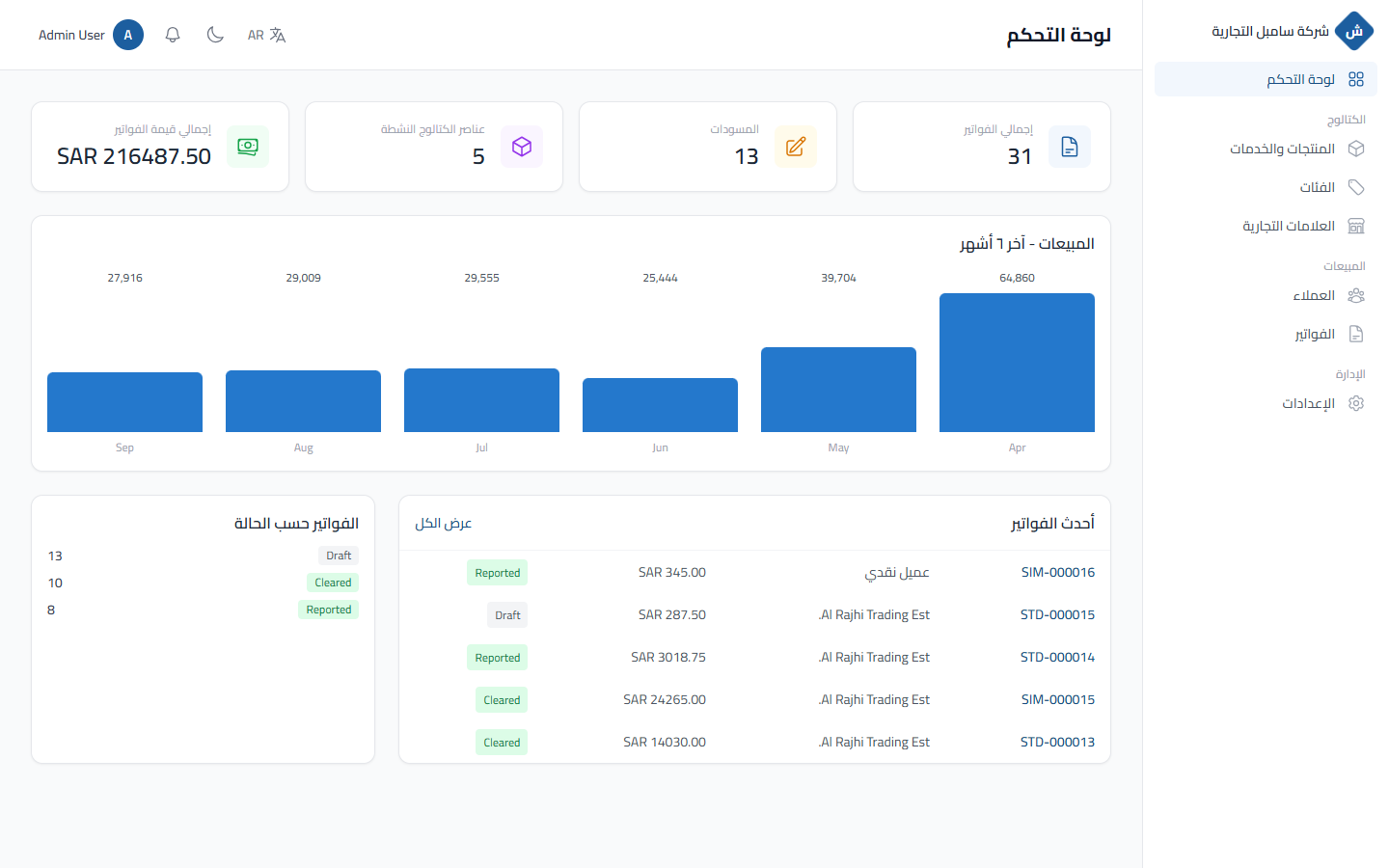Viewport: 1389px width, 868px height.
Task: Open لوحة التحكم in the sidebar
Action: click(1266, 79)
